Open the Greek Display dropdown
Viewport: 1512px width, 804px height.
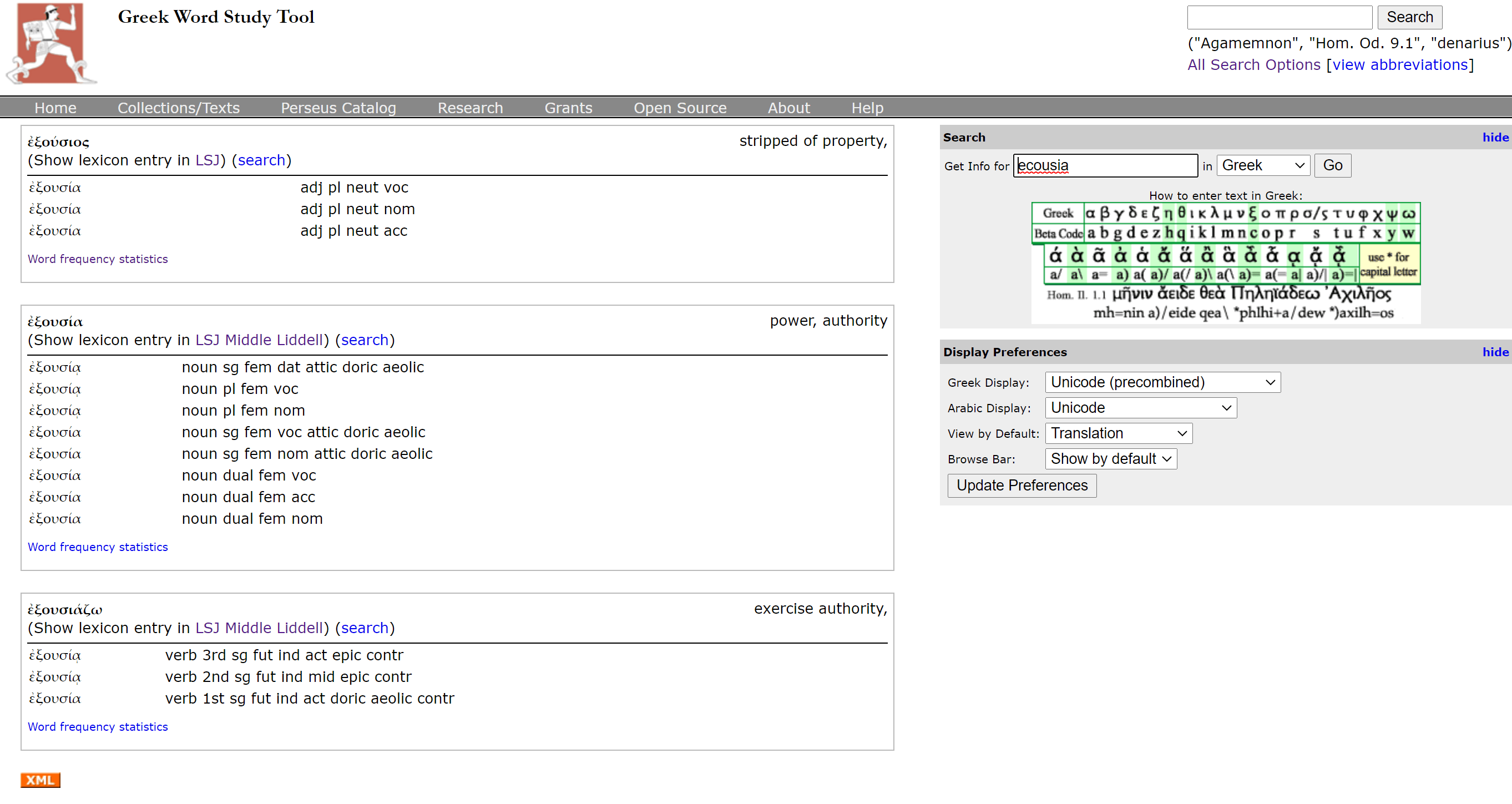(x=1162, y=383)
